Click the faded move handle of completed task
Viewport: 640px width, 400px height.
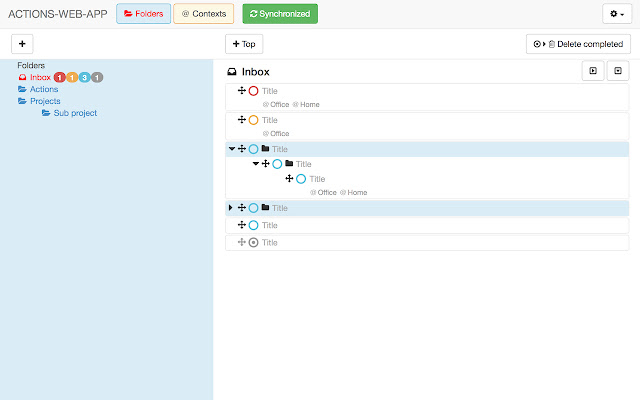click(x=242, y=242)
